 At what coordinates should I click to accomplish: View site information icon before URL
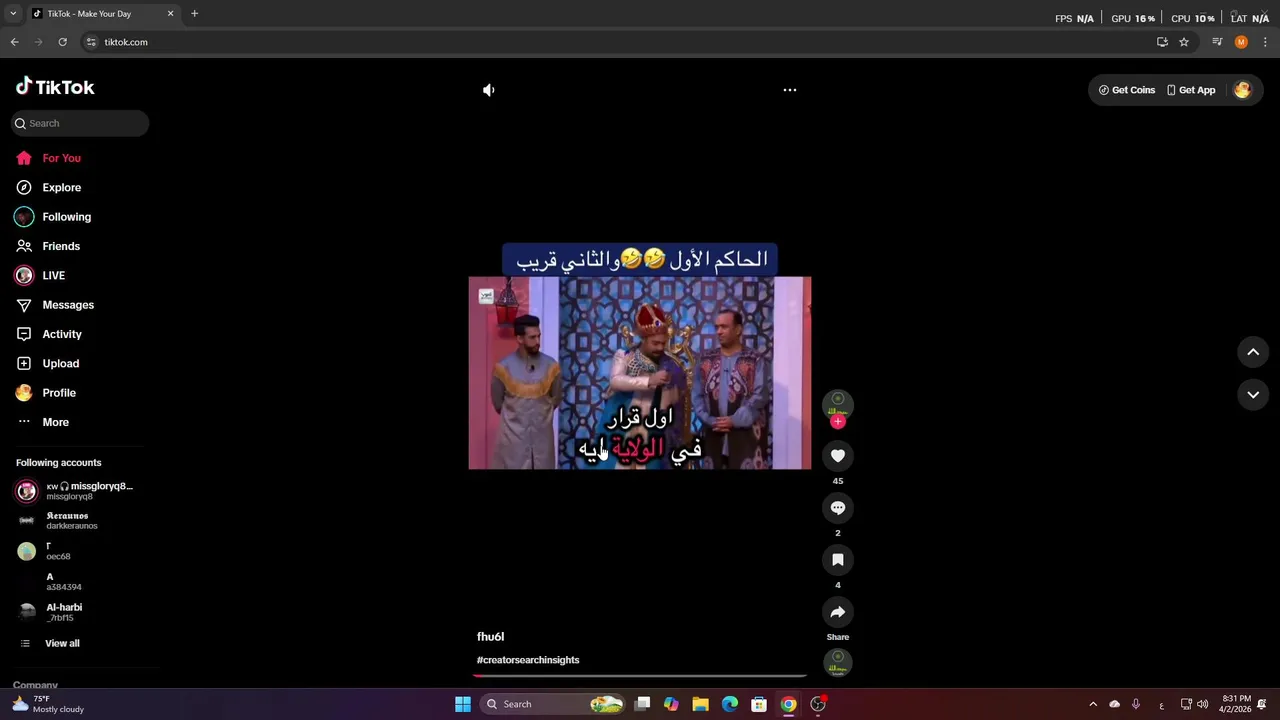pos(91,42)
